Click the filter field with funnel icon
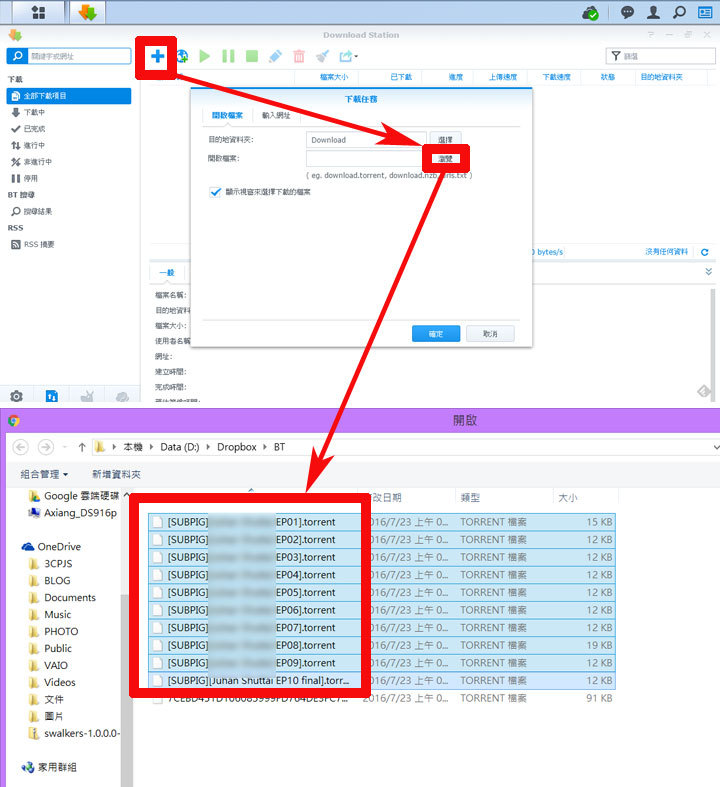This screenshot has height=787, width=720. tap(660, 56)
